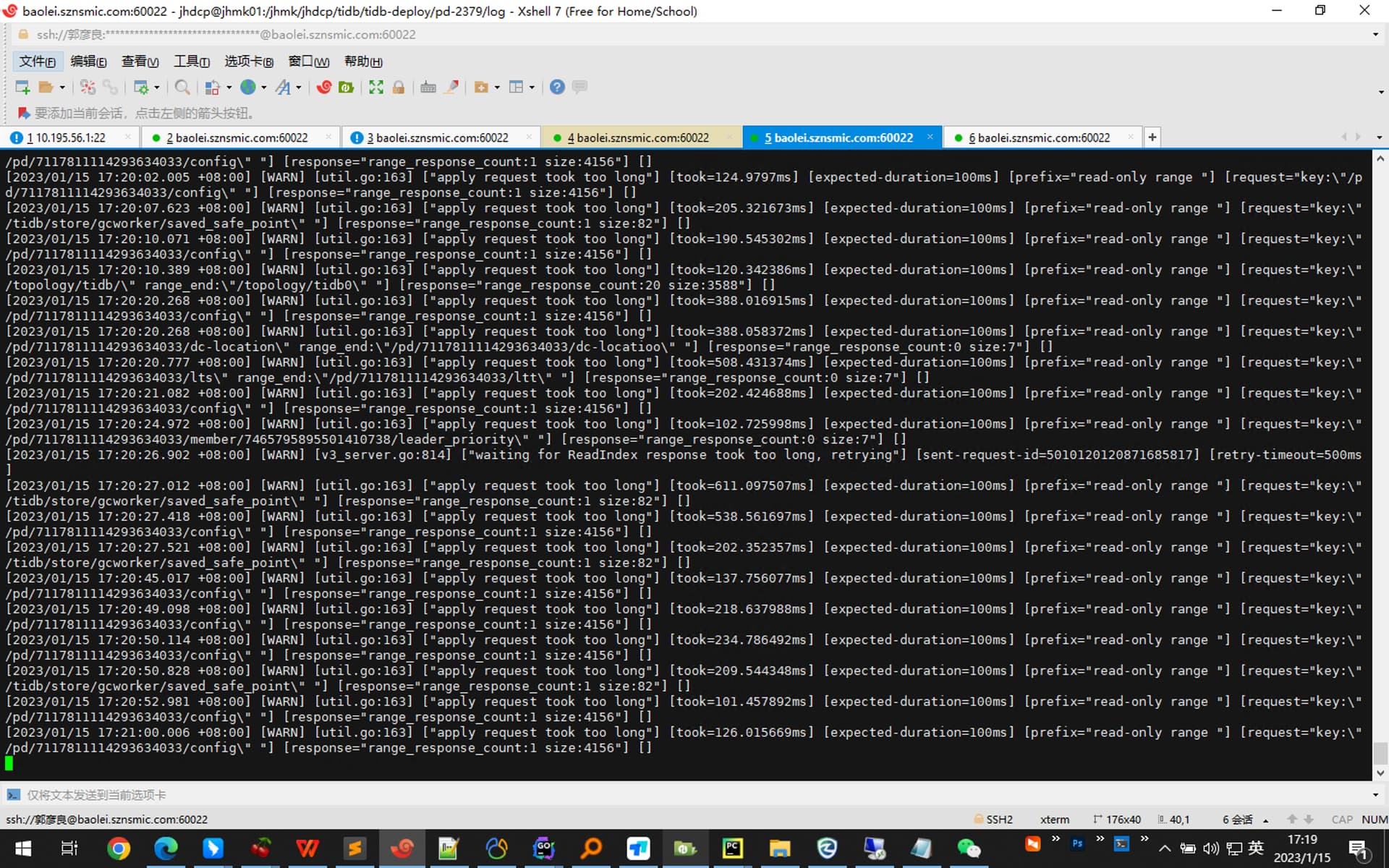Image resolution: width=1389 pixels, height=868 pixels.
Task: Toggle full screen mode icon
Action: click(376, 88)
